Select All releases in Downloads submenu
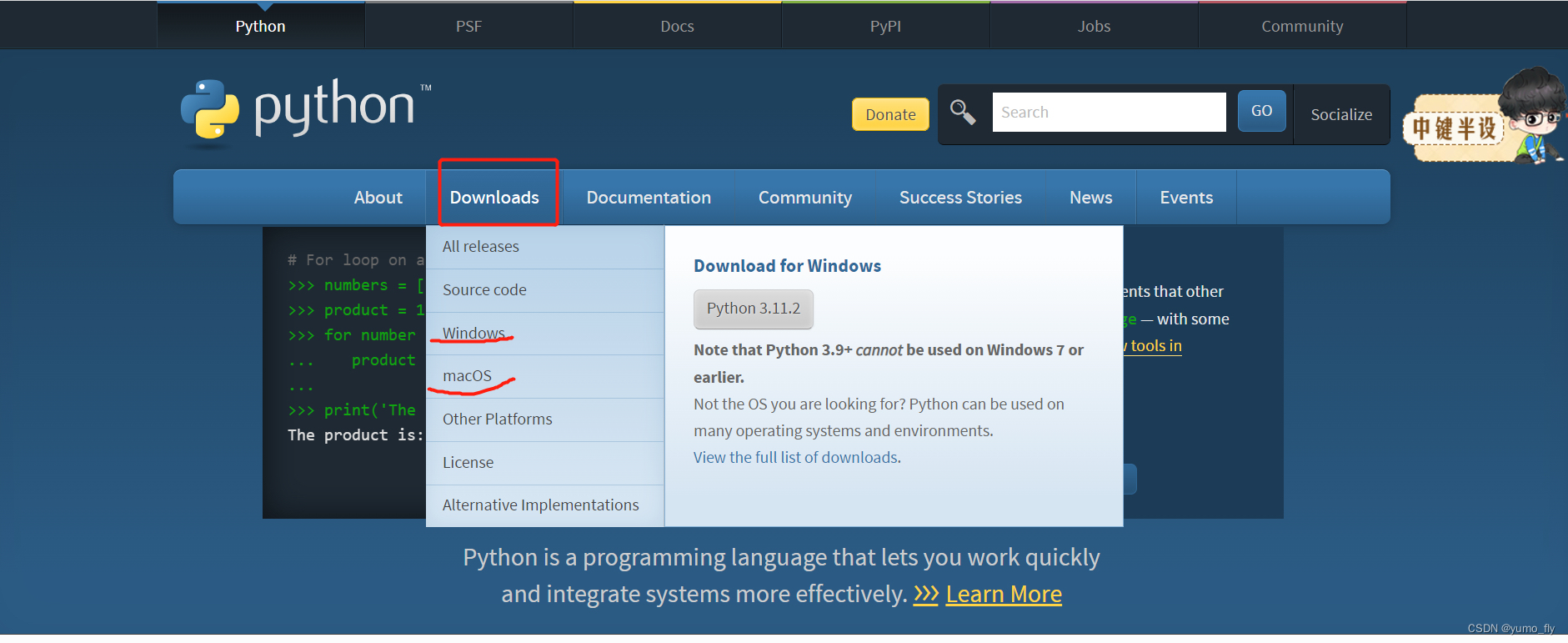1568x643 pixels. [545, 247]
